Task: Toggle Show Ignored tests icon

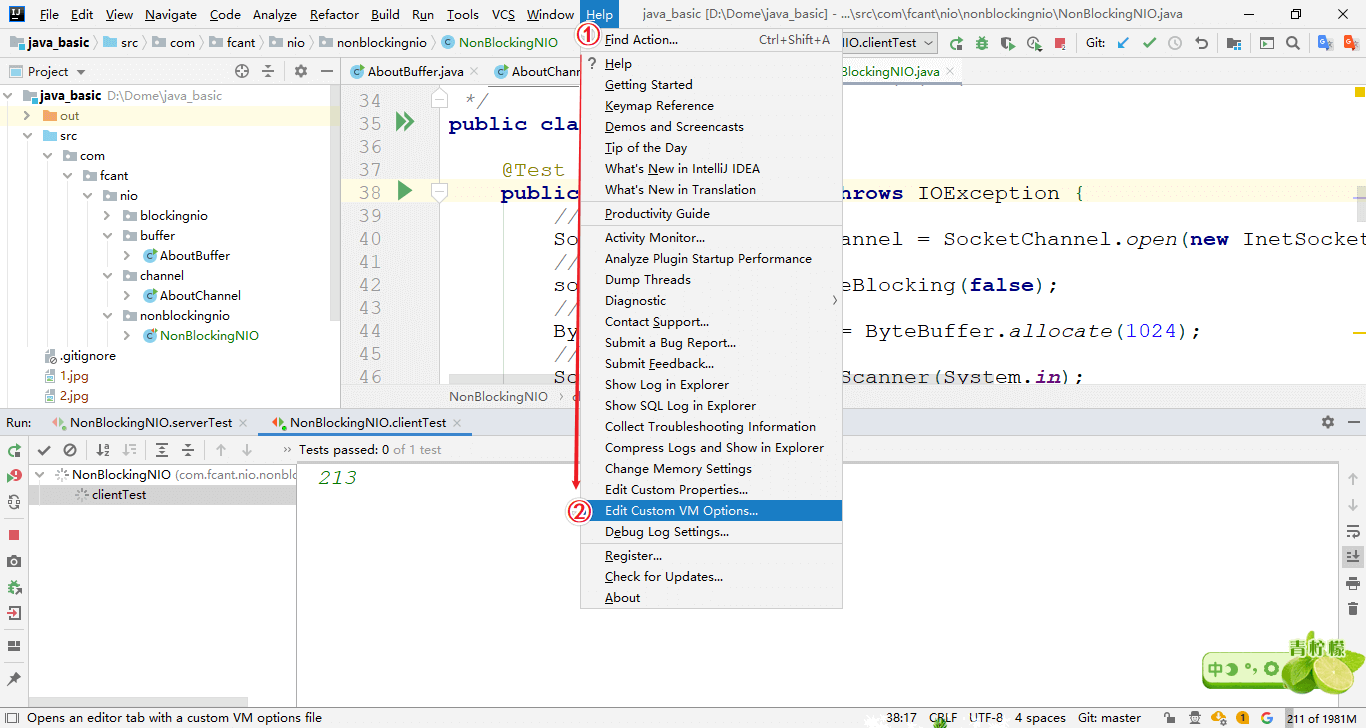Action: click(70, 450)
